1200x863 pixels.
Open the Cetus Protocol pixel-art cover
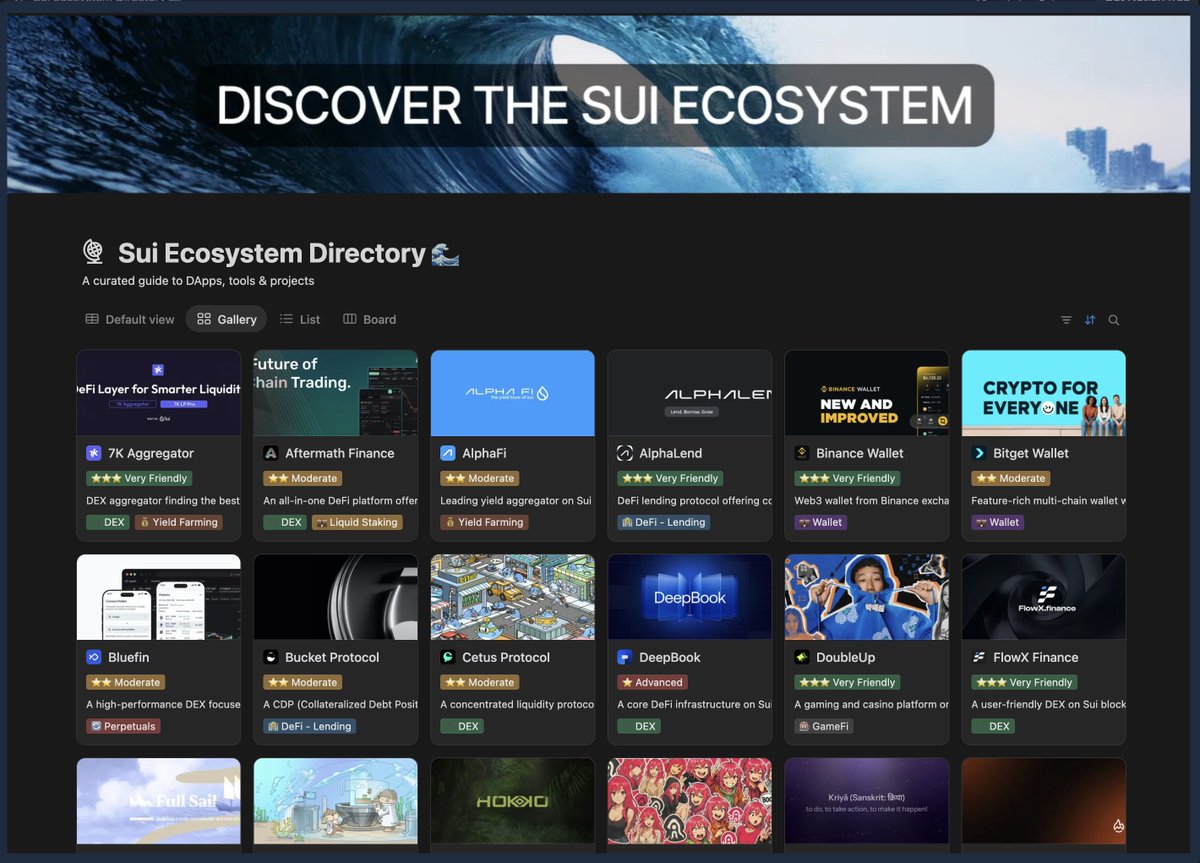[513, 597]
